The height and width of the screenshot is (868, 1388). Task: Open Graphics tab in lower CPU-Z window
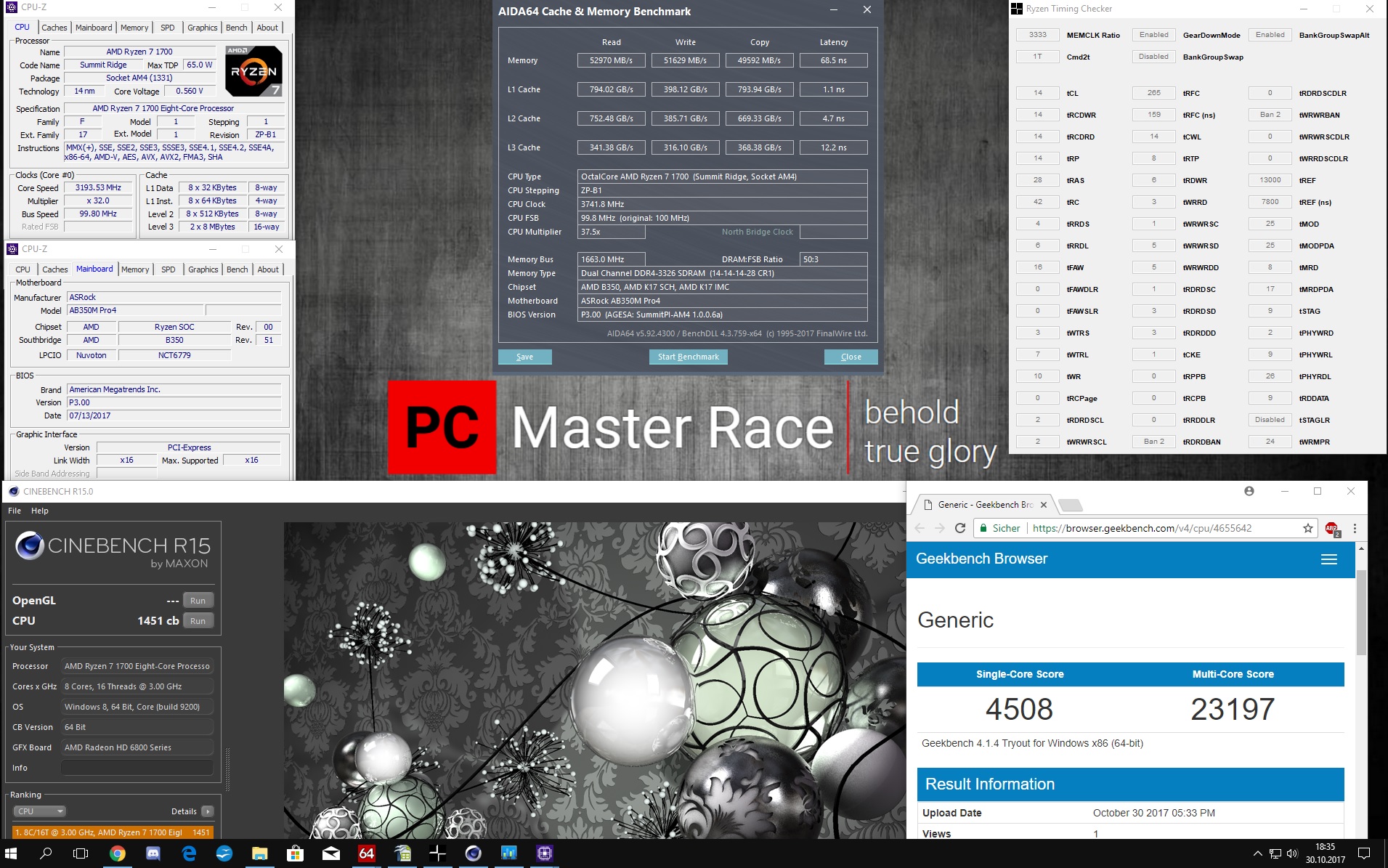[x=203, y=269]
